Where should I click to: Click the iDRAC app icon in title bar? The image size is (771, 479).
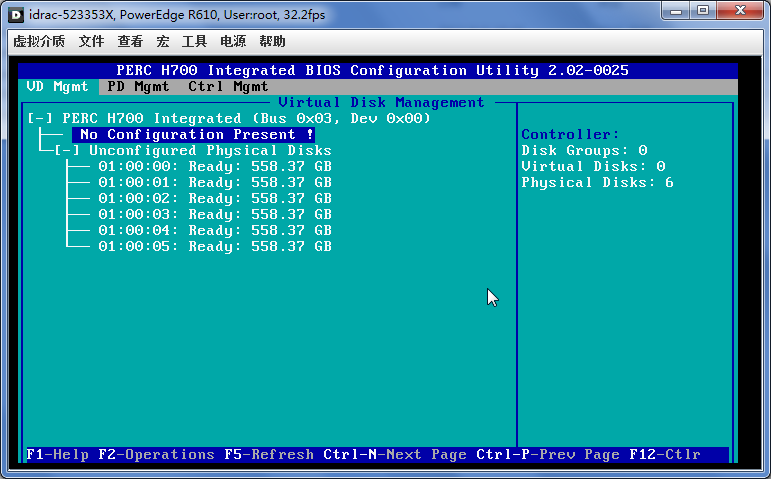point(17,12)
